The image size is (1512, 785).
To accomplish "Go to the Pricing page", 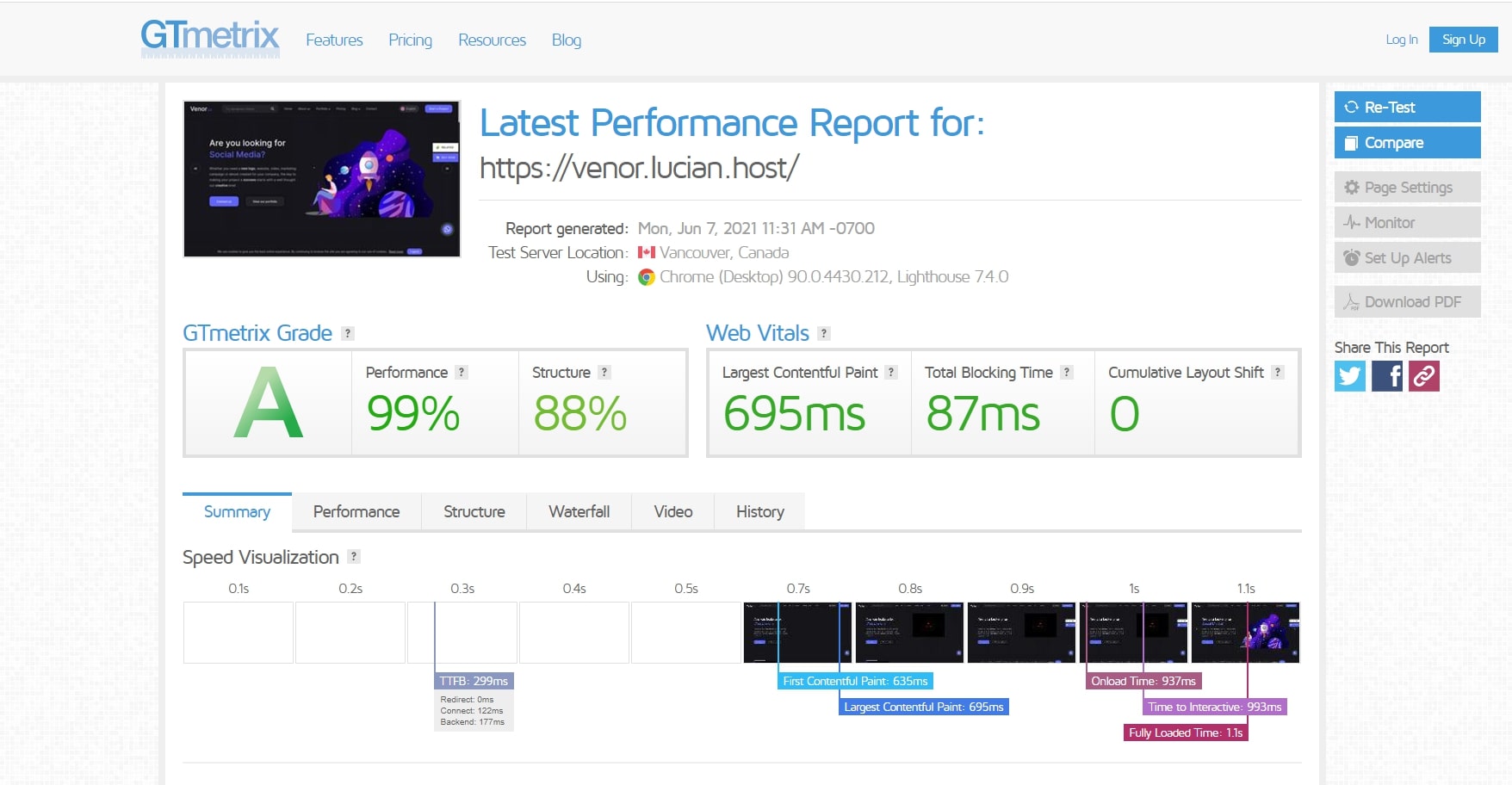I will 410,40.
